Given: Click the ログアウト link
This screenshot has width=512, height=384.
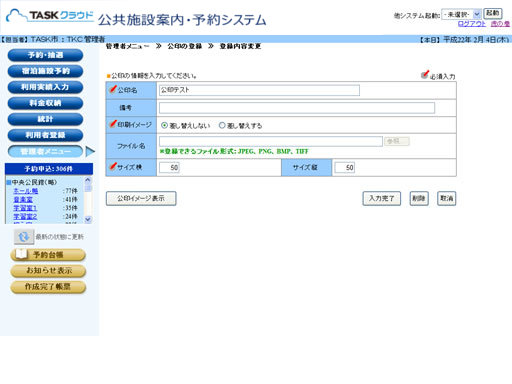Looking at the screenshot, I should [x=472, y=24].
